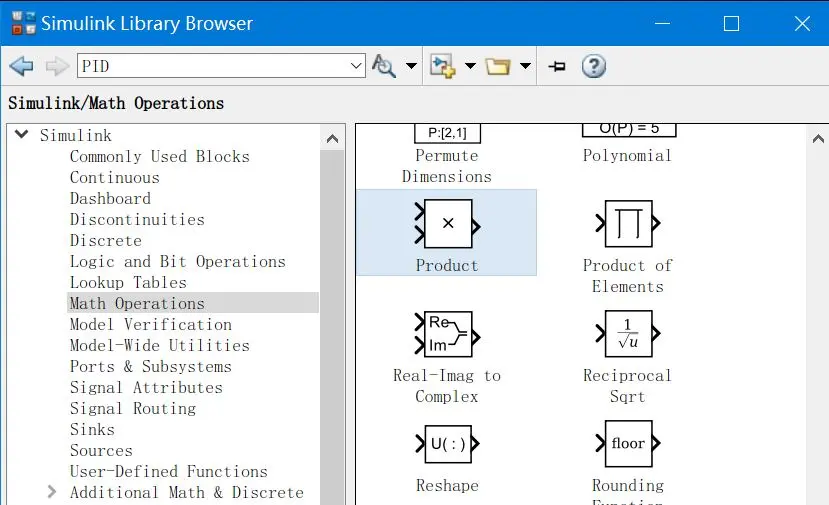Click the Real-Imag to Complex label
Screen dimensions: 829x505
pyautogui.click(x=447, y=386)
